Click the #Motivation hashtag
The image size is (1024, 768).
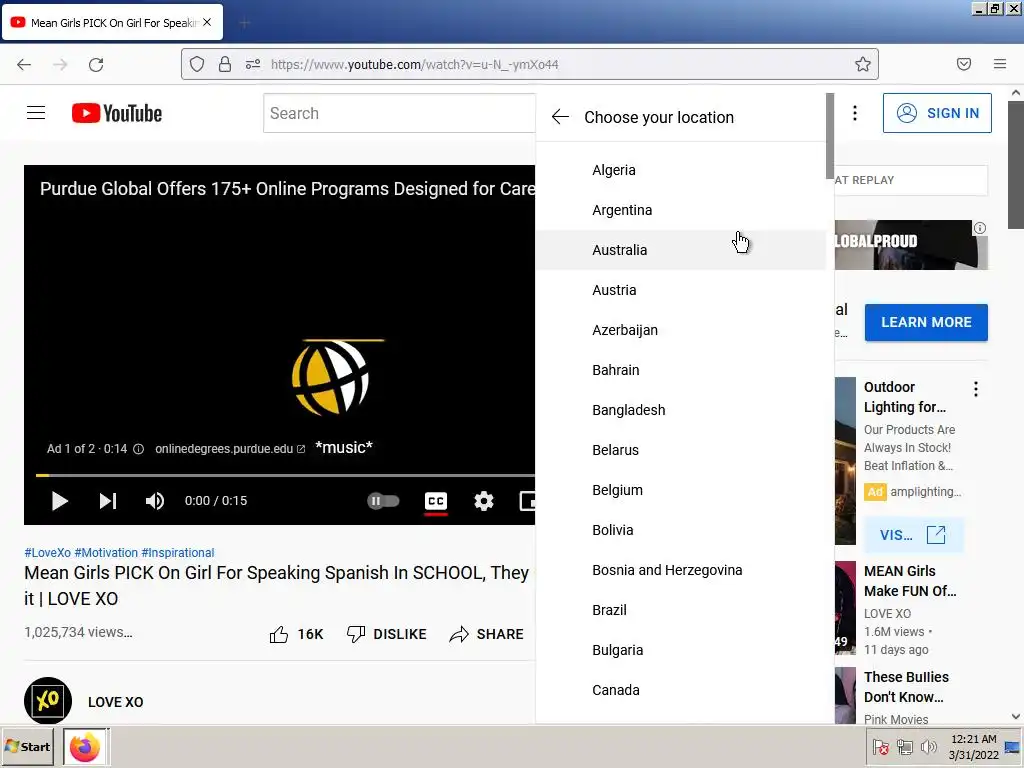coord(106,552)
